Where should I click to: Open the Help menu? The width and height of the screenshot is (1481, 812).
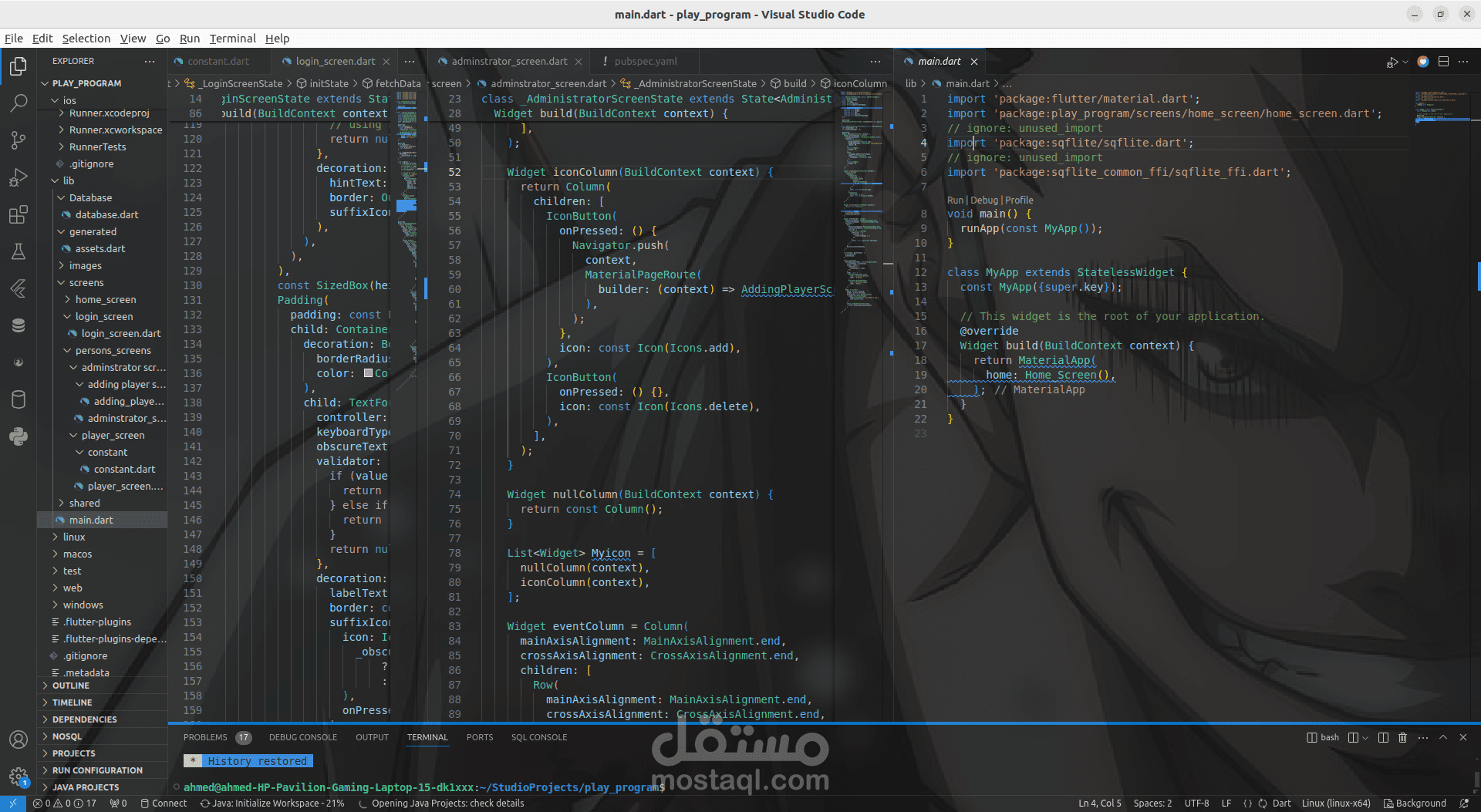(277, 39)
